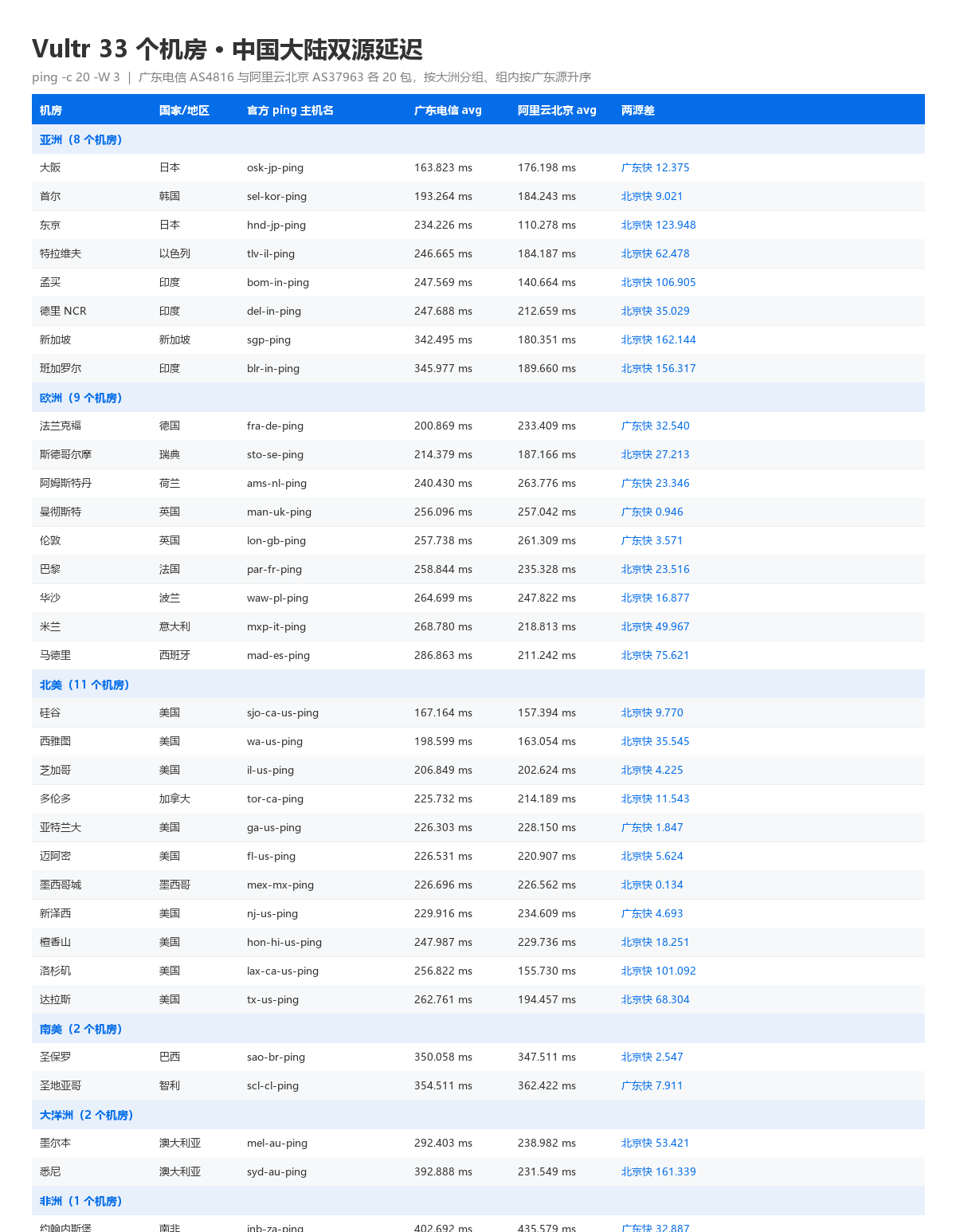Viewport: 956px width, 1232px height.
Task: Click the latency 110.278 ms
Action: [x=547, y=226]
